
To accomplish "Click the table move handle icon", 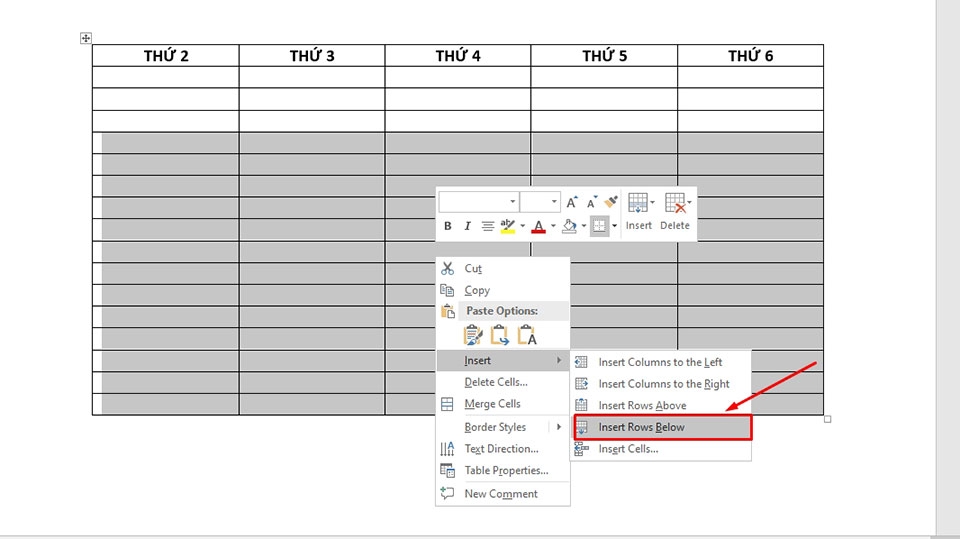I will [x=86, y=38].
